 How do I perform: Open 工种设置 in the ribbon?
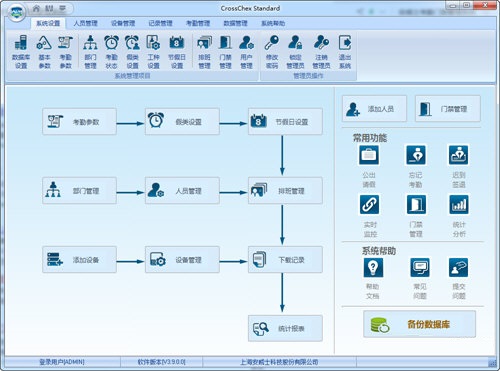coord(153,52)
